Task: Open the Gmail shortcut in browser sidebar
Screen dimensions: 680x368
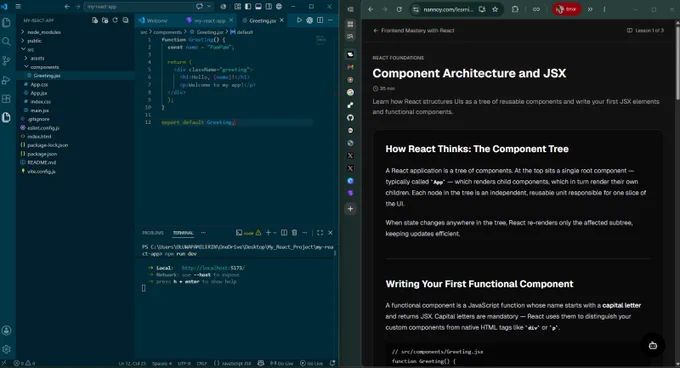Action: (x=350, y=67)
